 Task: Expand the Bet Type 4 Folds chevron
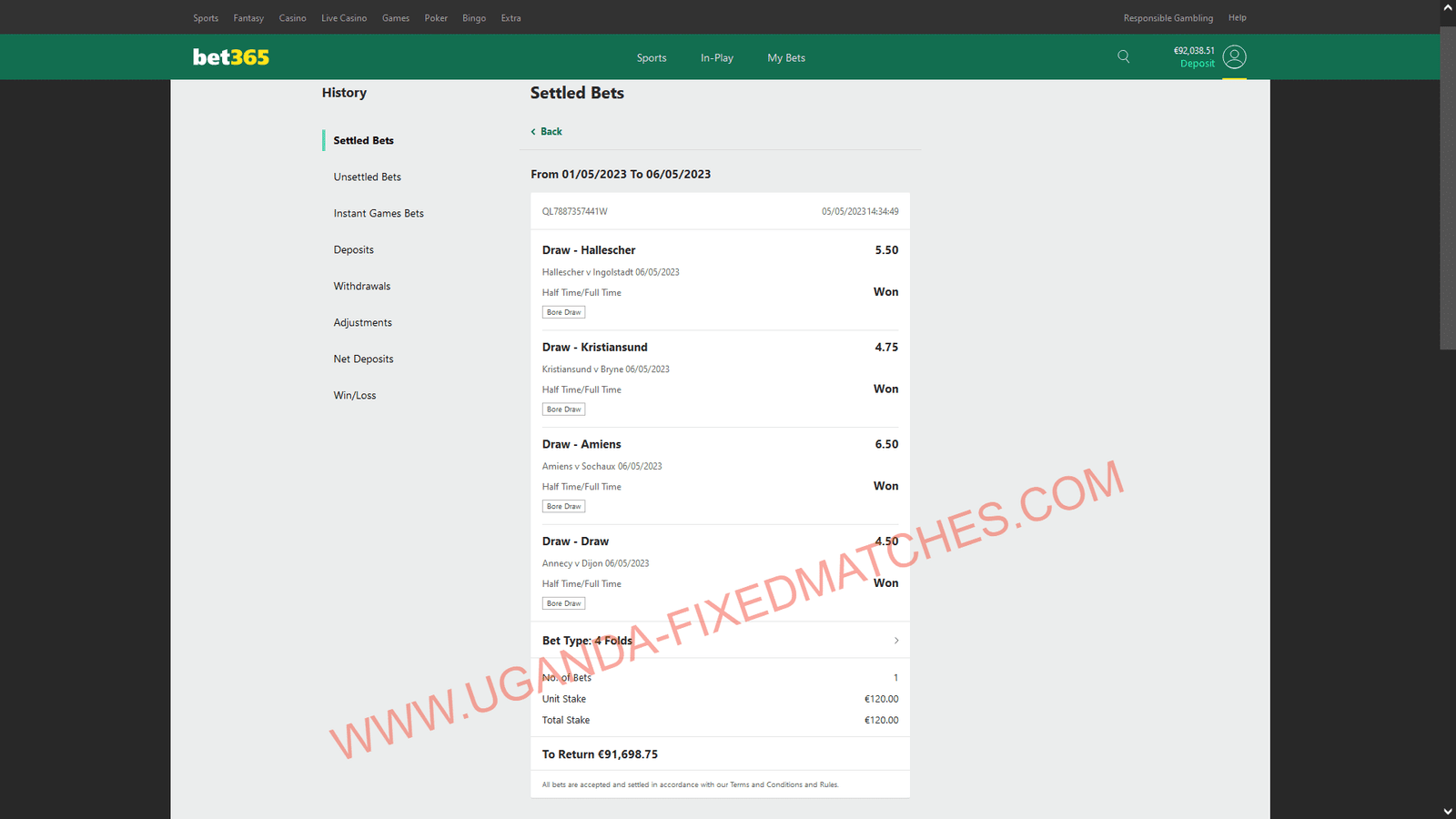click(896, 641)
